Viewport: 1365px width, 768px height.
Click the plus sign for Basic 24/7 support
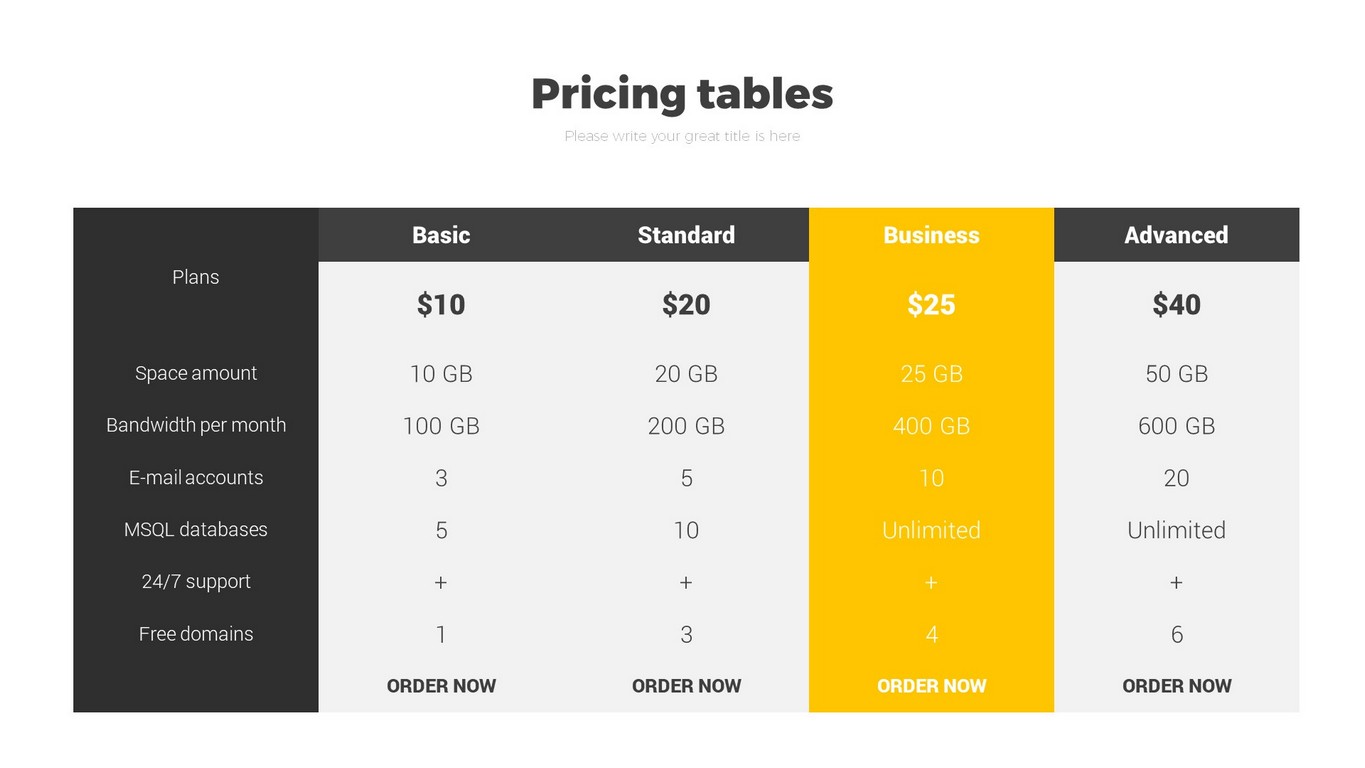441,582
